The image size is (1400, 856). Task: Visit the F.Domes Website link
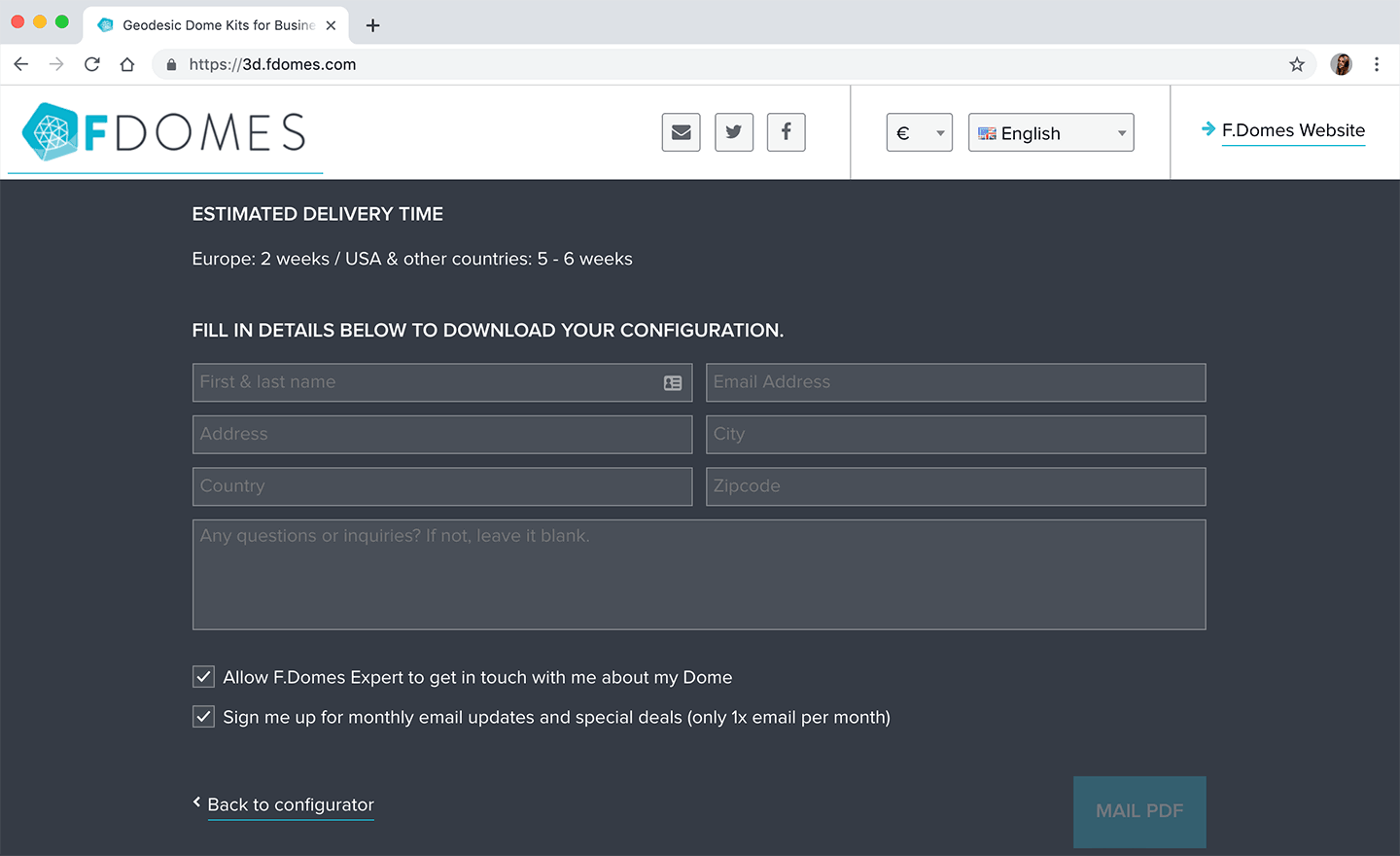[1292, 130]
